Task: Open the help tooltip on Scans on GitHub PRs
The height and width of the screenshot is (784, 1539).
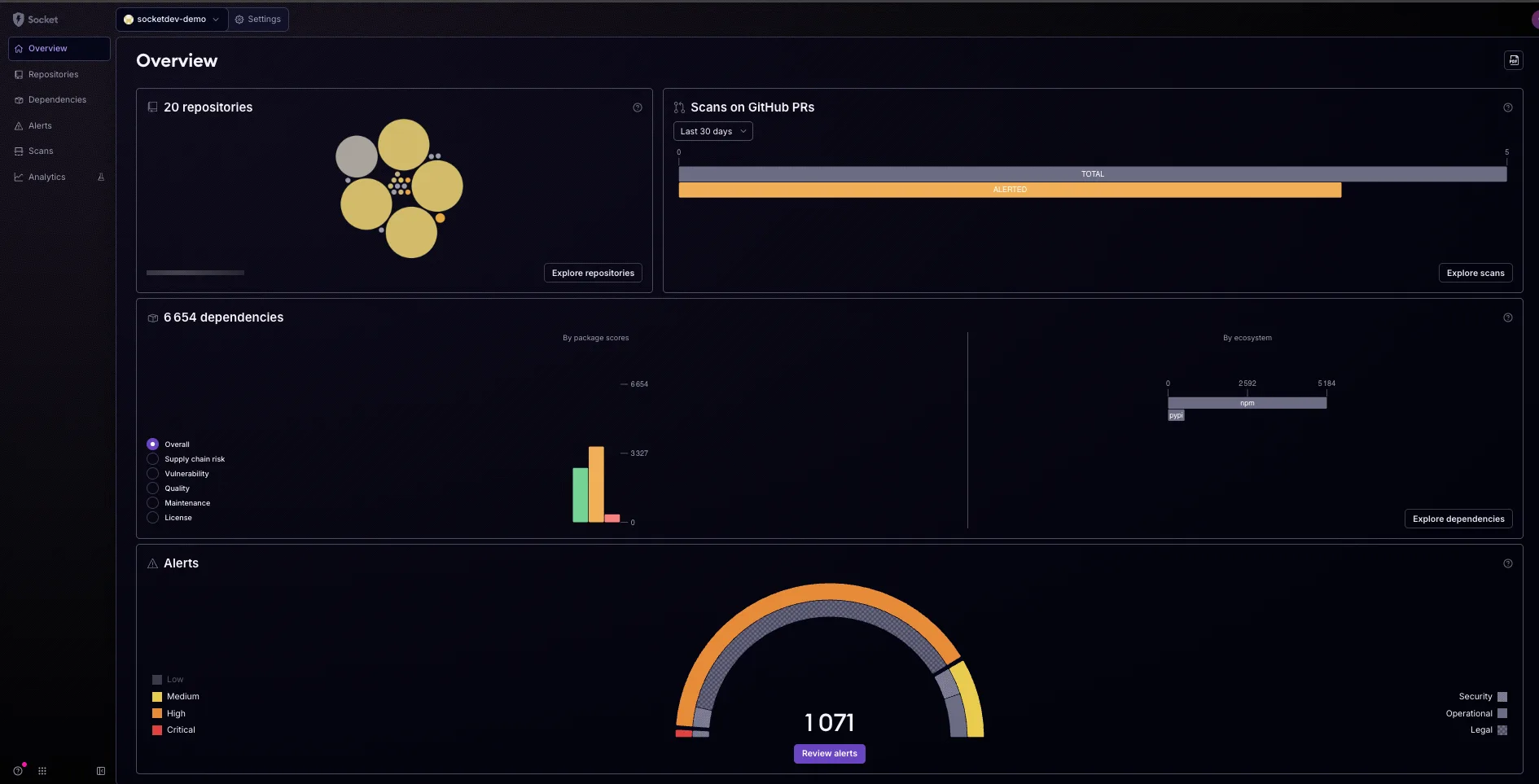Action: (x=1507, y=107)
